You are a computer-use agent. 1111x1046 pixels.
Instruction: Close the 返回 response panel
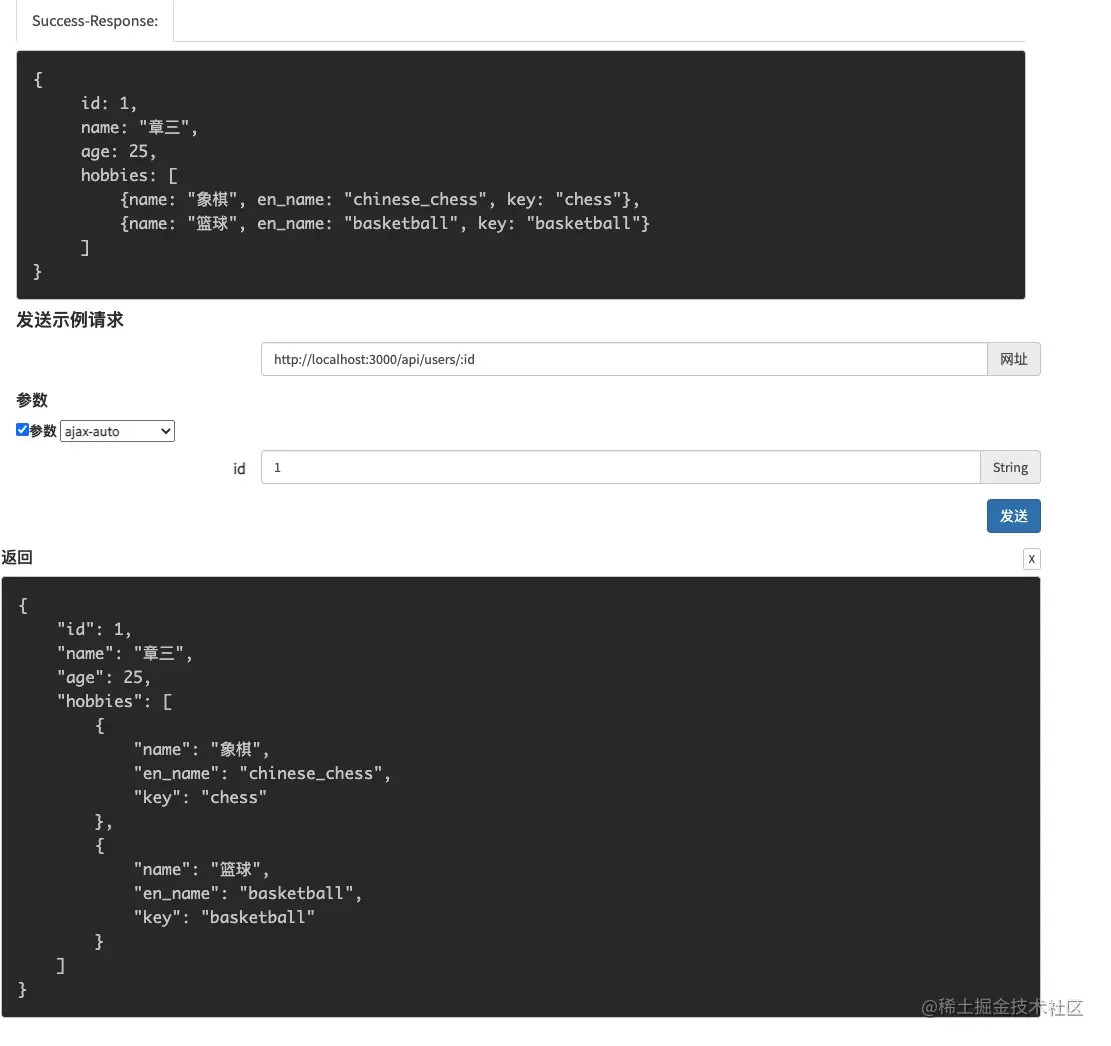coord(1032,559)
